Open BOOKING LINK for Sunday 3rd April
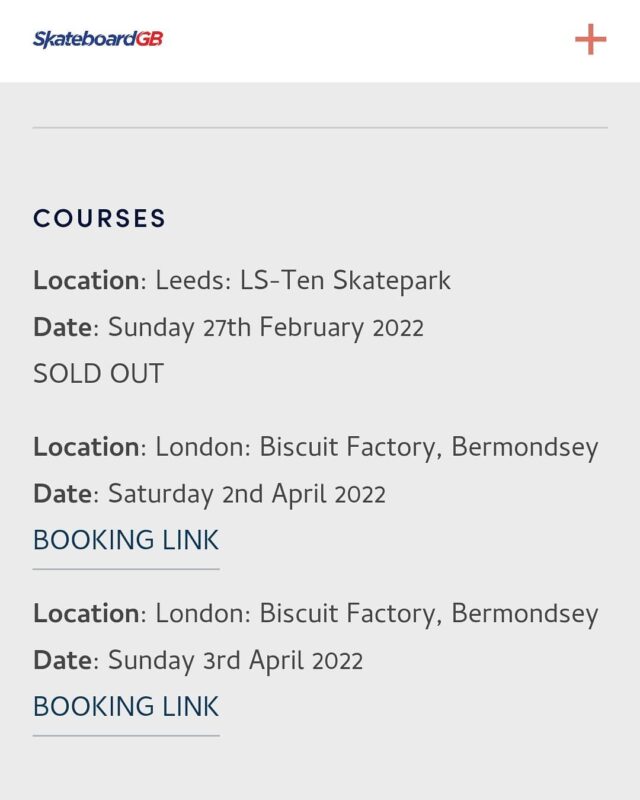 click(x=126, y=706)
